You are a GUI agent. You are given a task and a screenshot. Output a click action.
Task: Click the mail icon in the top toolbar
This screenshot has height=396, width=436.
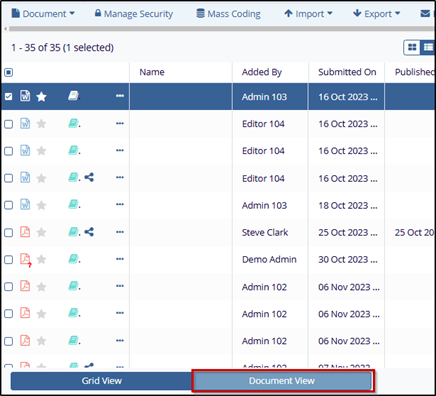tap(425, 14)
